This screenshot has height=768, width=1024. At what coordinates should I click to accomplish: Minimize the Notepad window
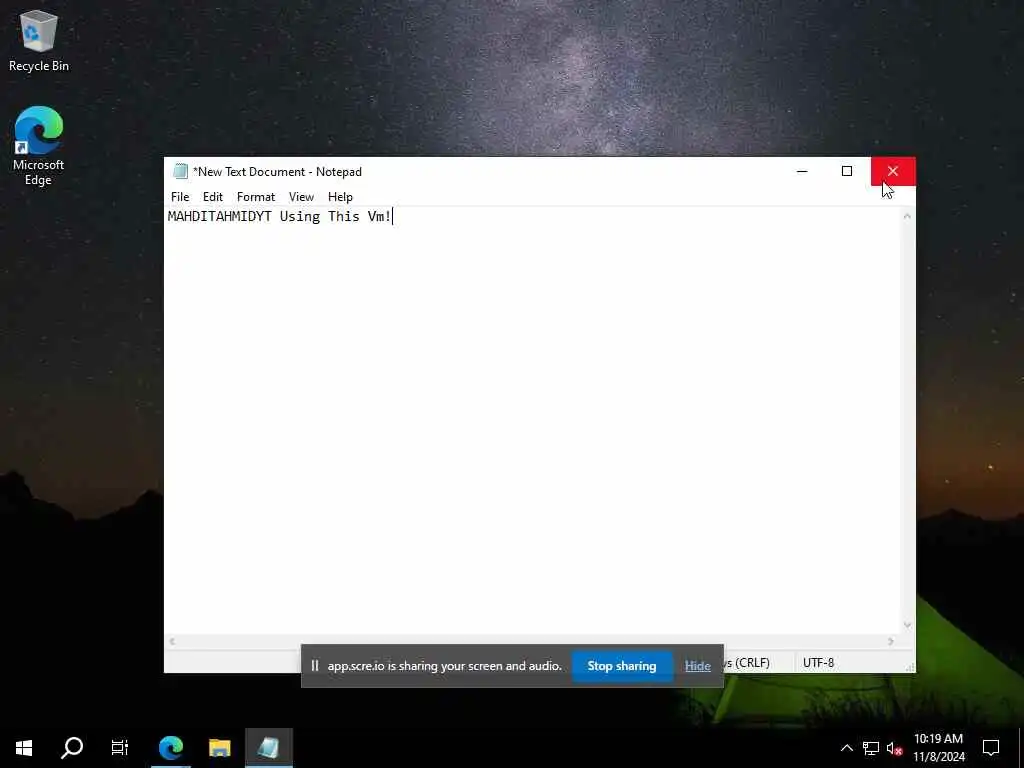(802, 171)
